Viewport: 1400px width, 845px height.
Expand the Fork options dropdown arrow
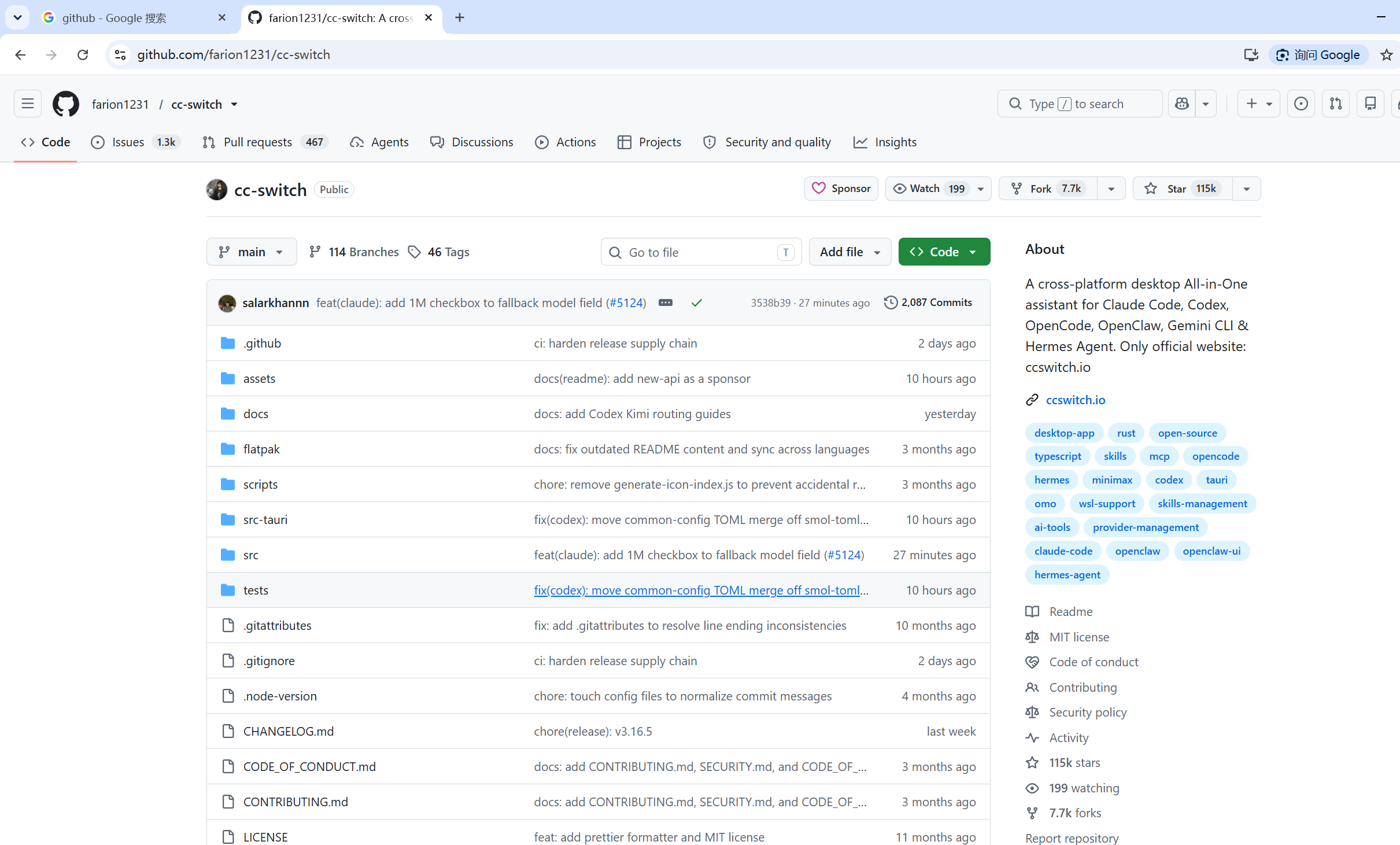(1111, 189)
